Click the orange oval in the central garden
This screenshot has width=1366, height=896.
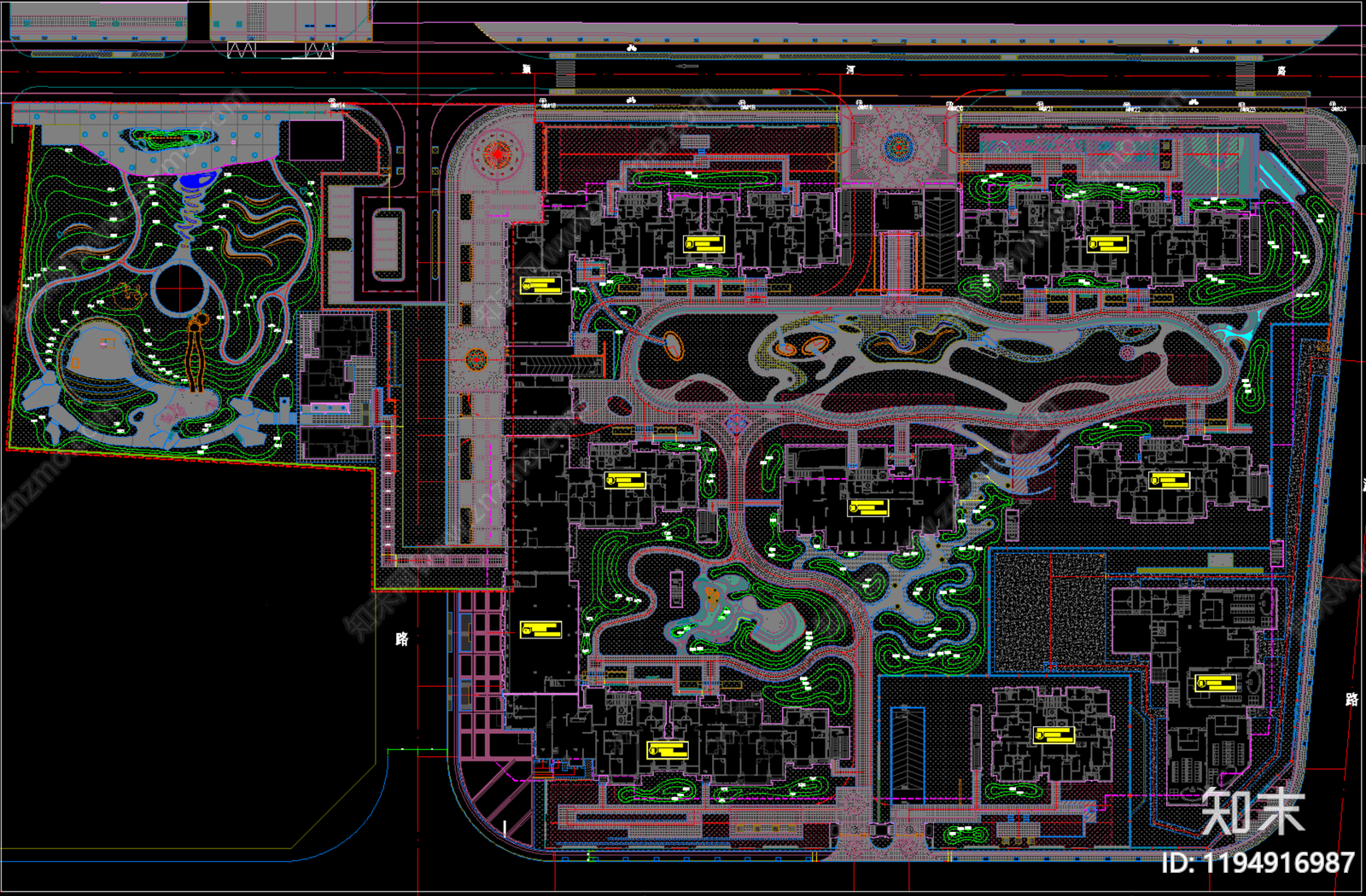pyautogui.click(x=674, y=346)
